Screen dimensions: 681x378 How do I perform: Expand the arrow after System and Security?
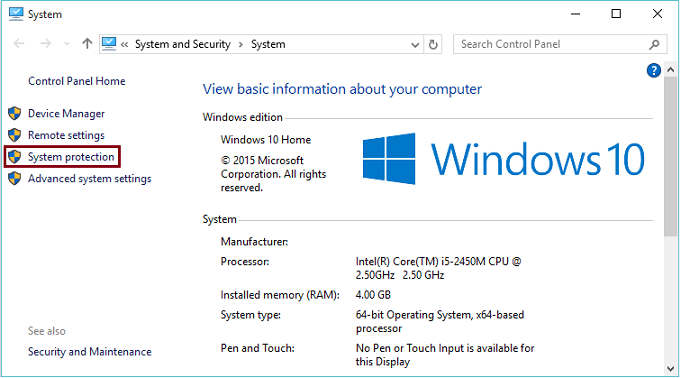click(x=240, y=44)
